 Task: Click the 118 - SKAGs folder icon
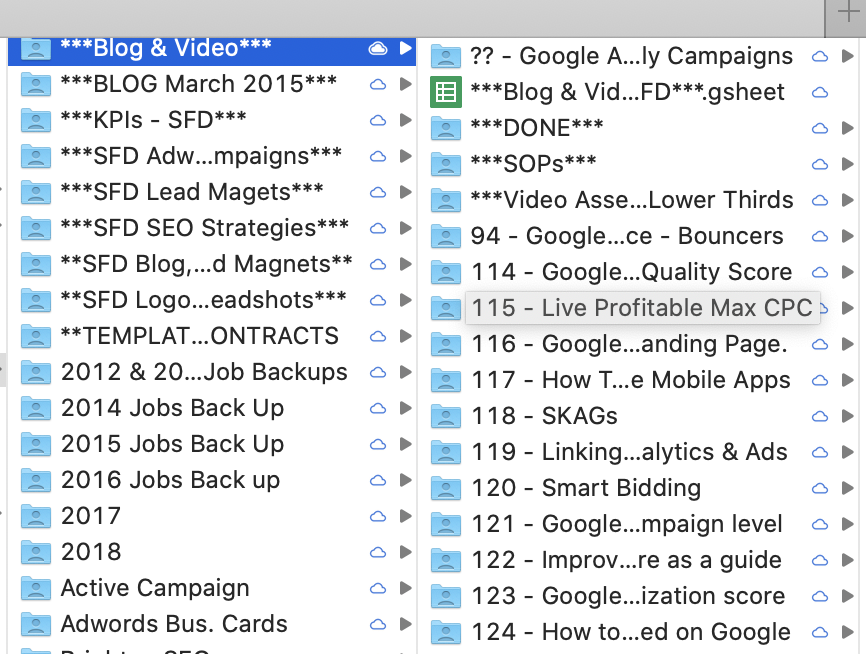[446, 416]
